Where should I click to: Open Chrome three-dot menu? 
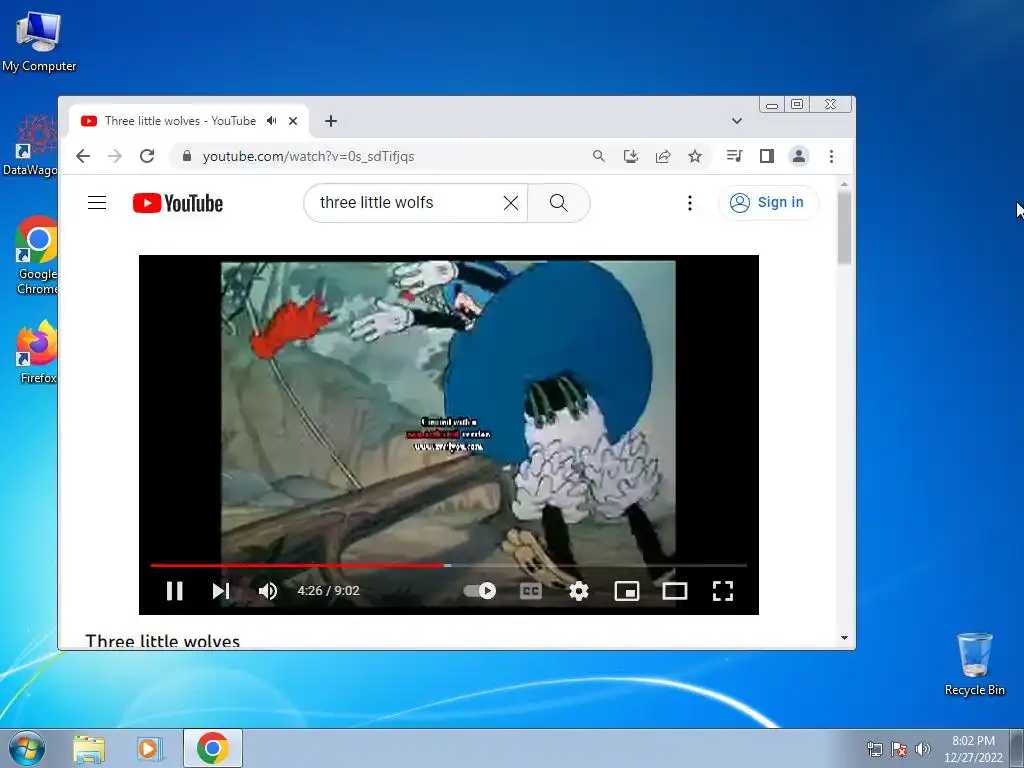pyautogui.click(x=831, y=156)
